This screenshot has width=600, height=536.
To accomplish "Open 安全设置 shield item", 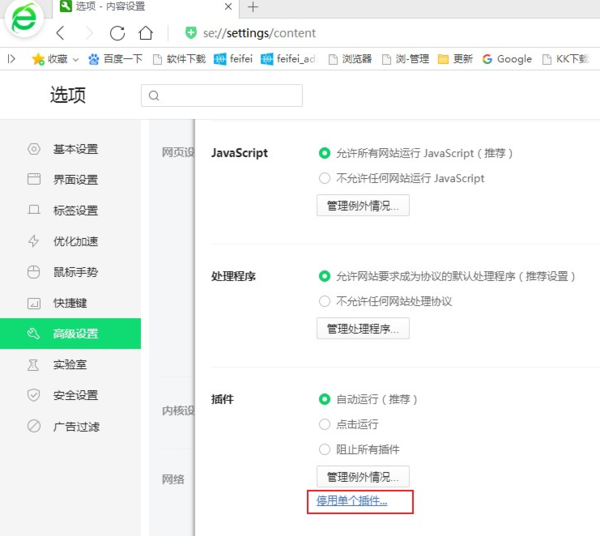I will tap(75, 395).
